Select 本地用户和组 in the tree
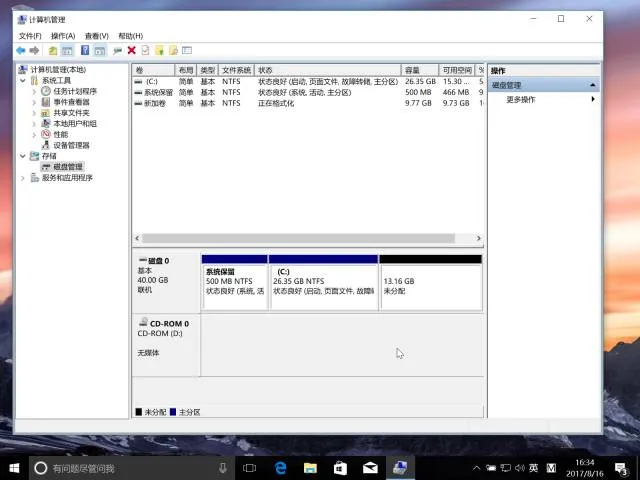The image size is (640, 480). 75,124
